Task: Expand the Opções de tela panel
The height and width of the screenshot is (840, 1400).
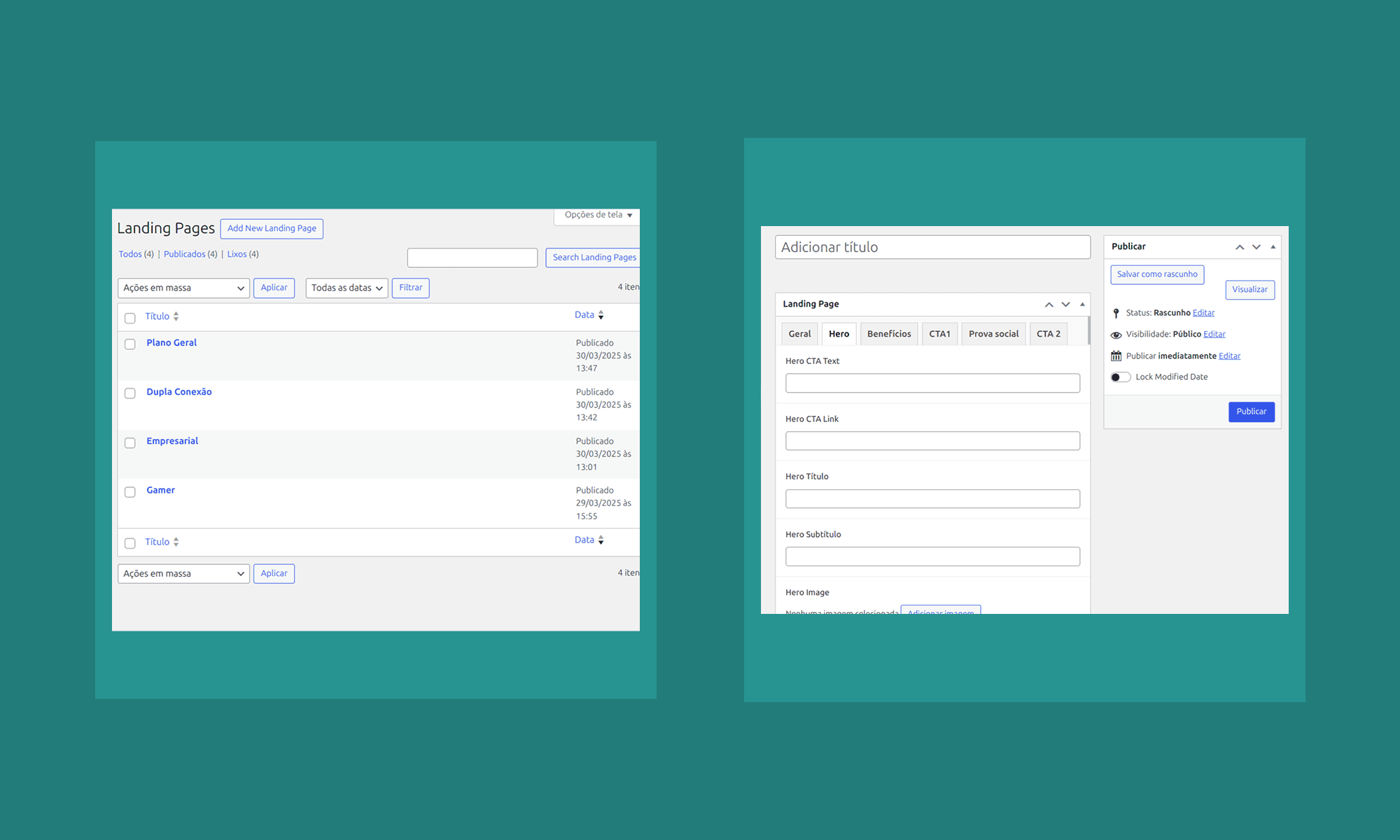Action: click(596, 216)
